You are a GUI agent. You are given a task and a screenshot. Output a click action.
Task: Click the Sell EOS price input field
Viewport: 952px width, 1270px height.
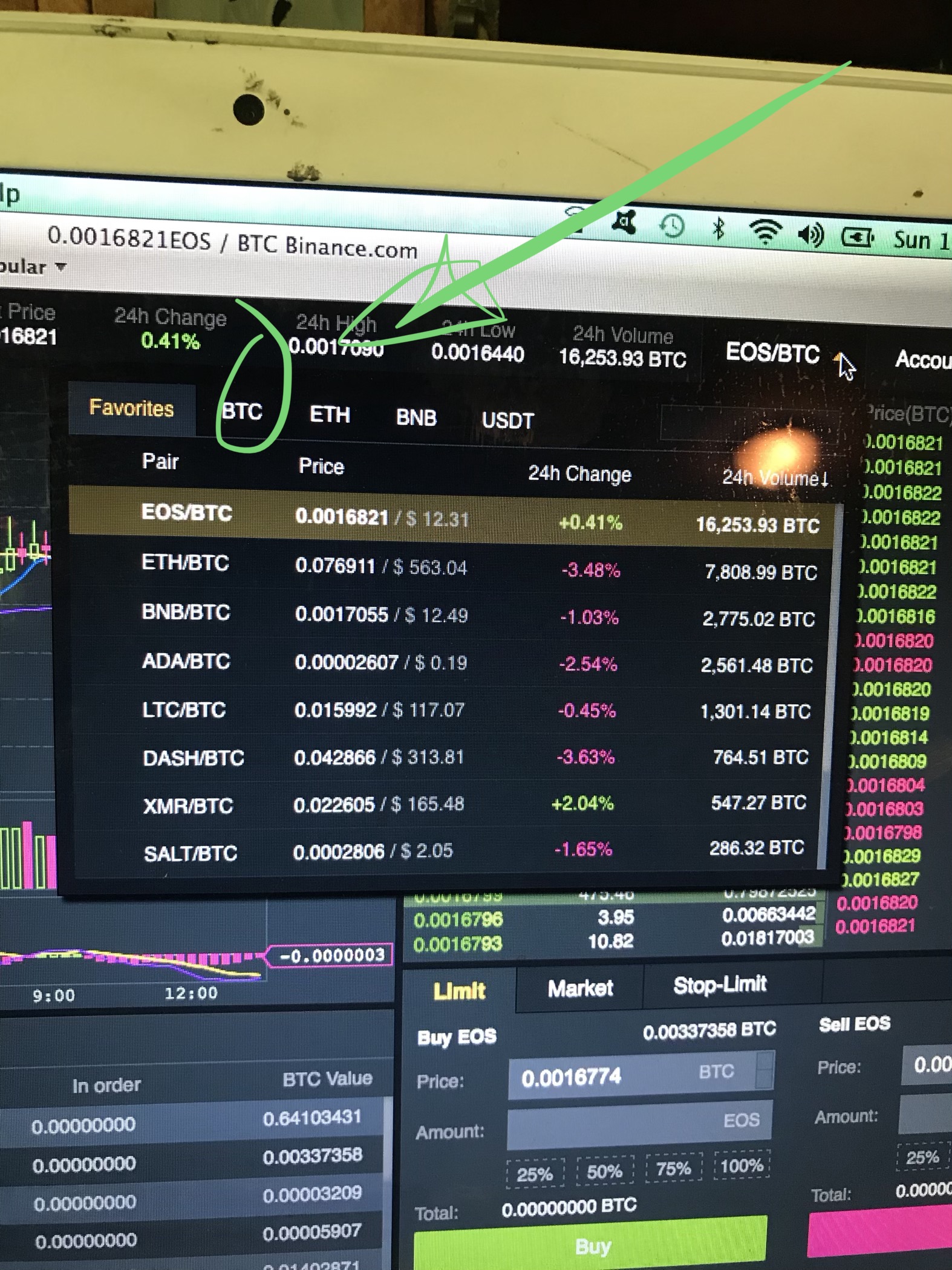[927, 1064]
